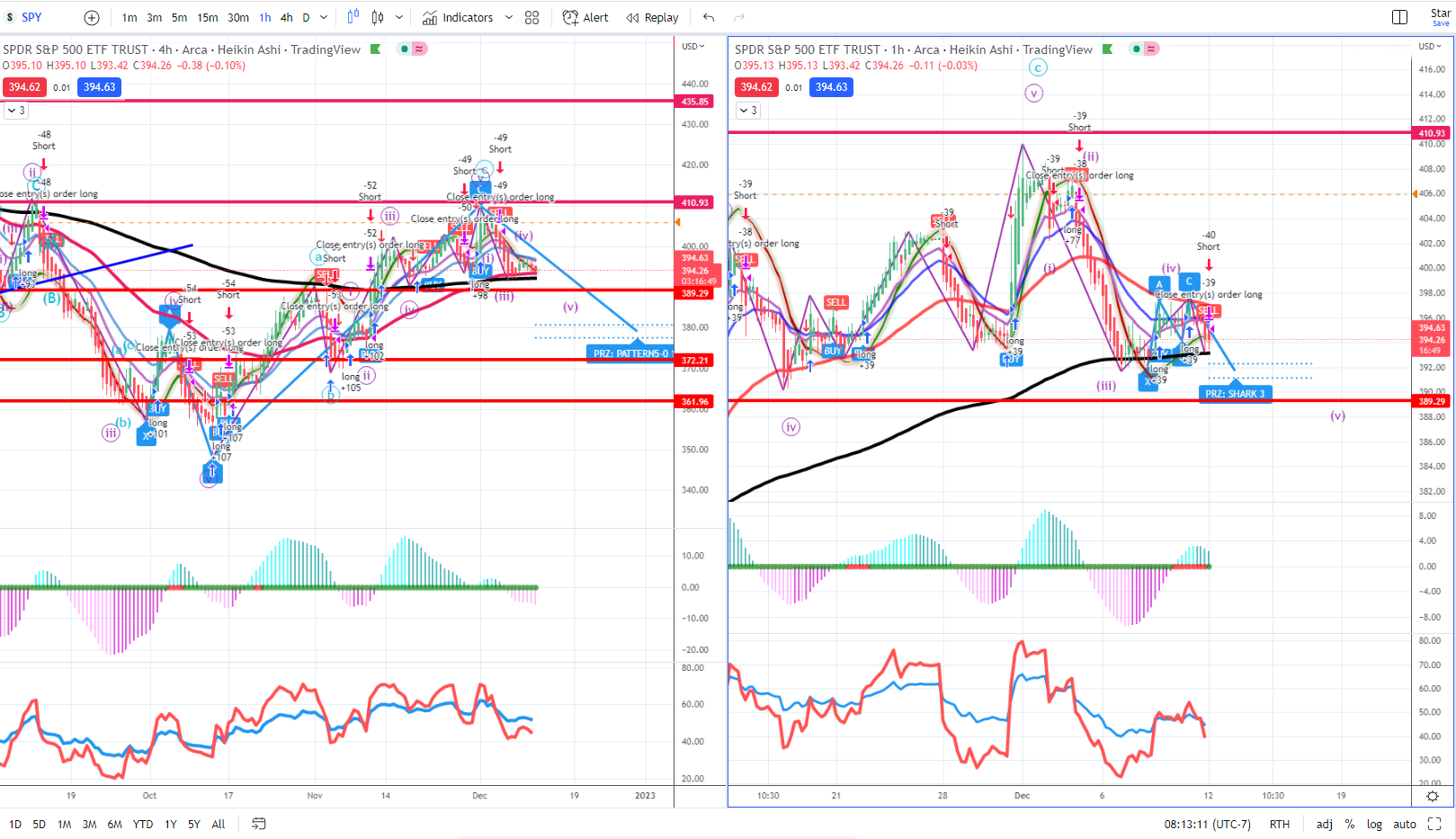Viewport: 1456px width, 839px height.
Task: Expand the 3 indicators legend, 4h chart
Action: [x=16, y=111]
